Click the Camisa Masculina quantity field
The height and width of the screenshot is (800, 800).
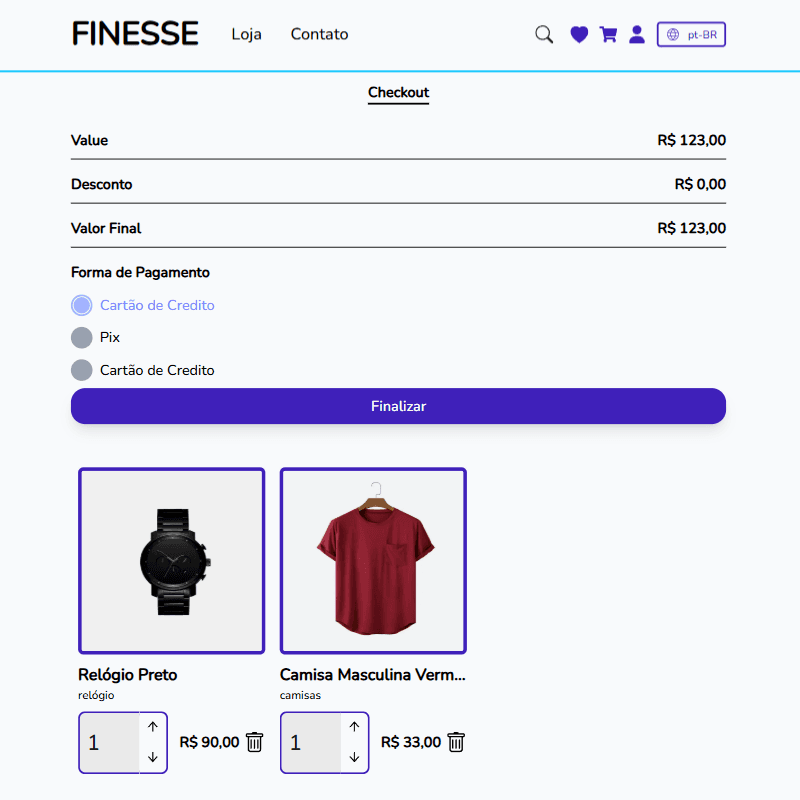pyautogui.click(x=311, y=743)
